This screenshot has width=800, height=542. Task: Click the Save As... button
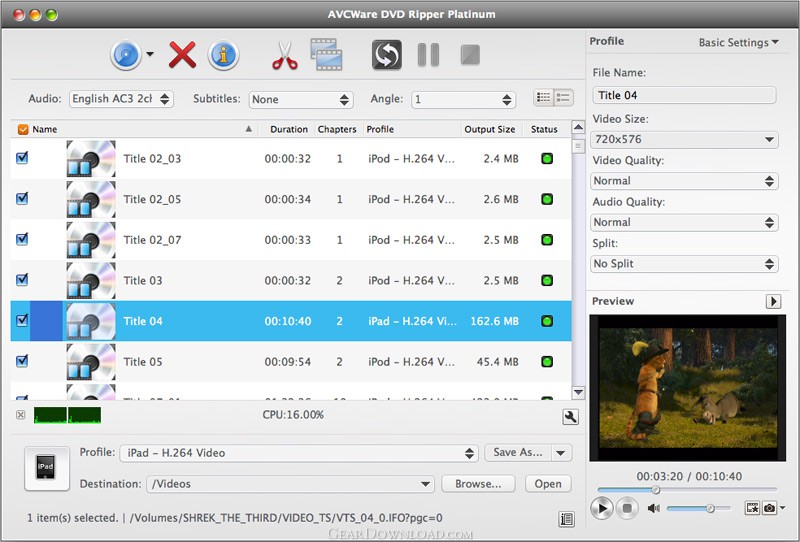[518, 453]
